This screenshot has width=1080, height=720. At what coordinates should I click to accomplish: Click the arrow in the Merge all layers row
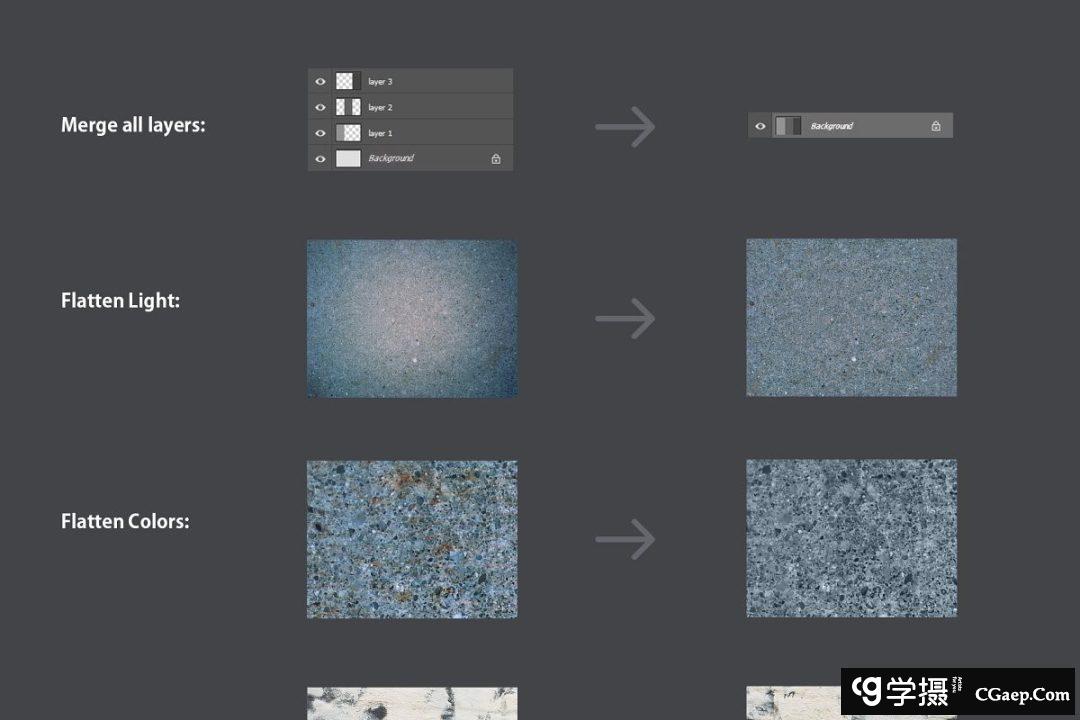(625, 127)
